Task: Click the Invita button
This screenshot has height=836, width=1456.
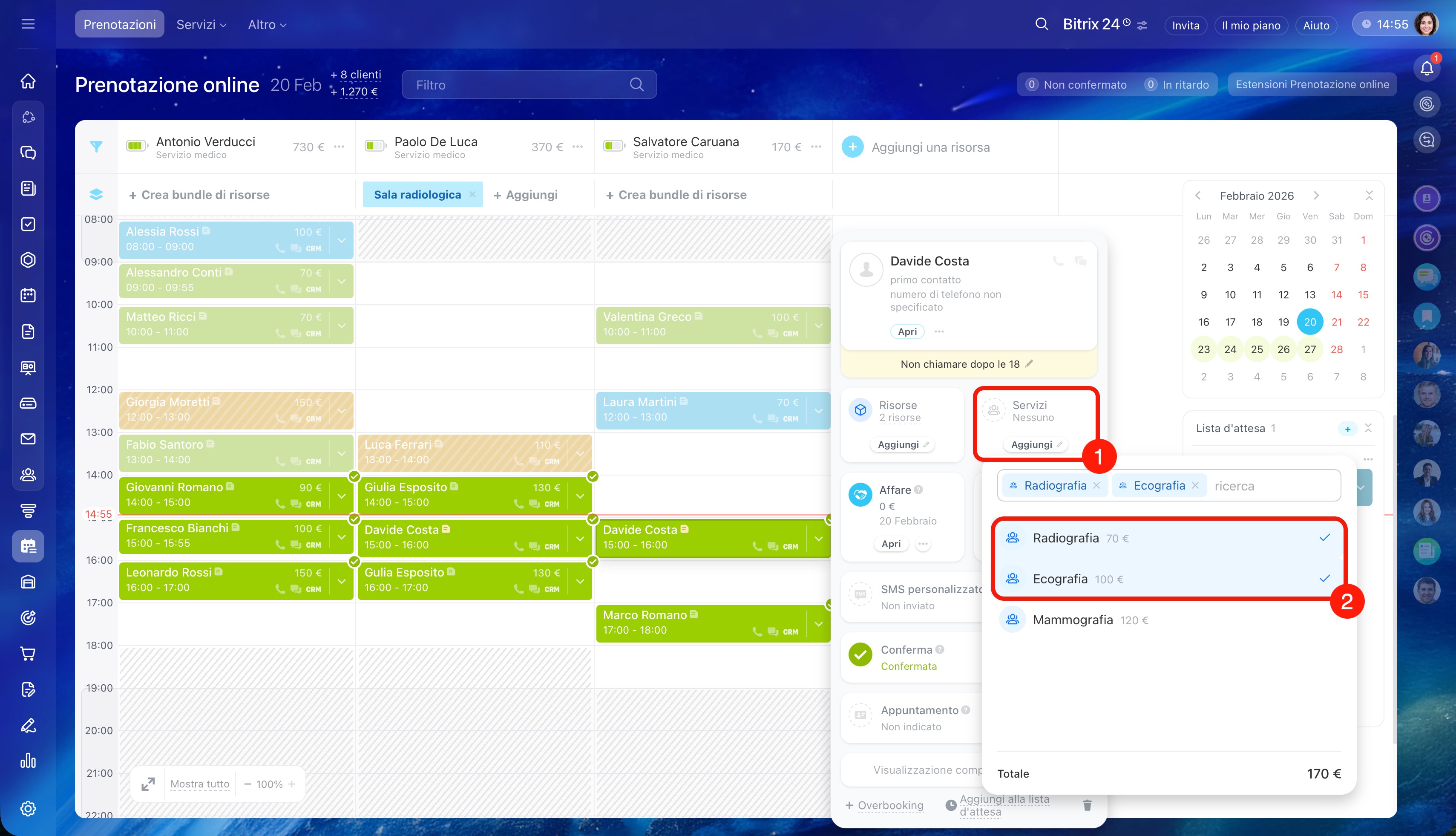Action: (1185, 25)
